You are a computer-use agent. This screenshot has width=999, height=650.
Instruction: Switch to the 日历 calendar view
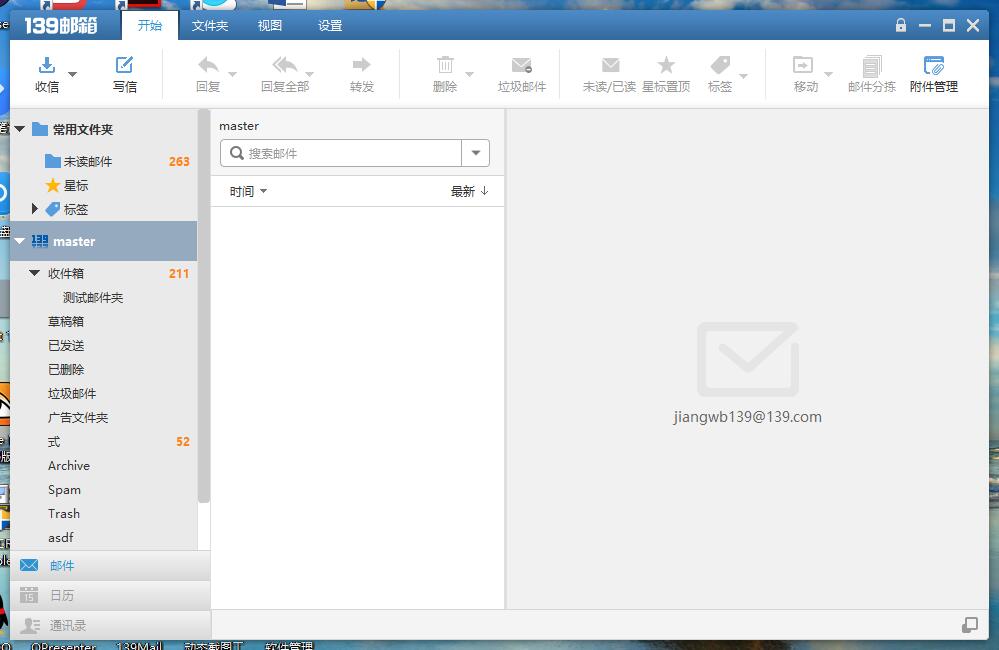click(110, 595)
